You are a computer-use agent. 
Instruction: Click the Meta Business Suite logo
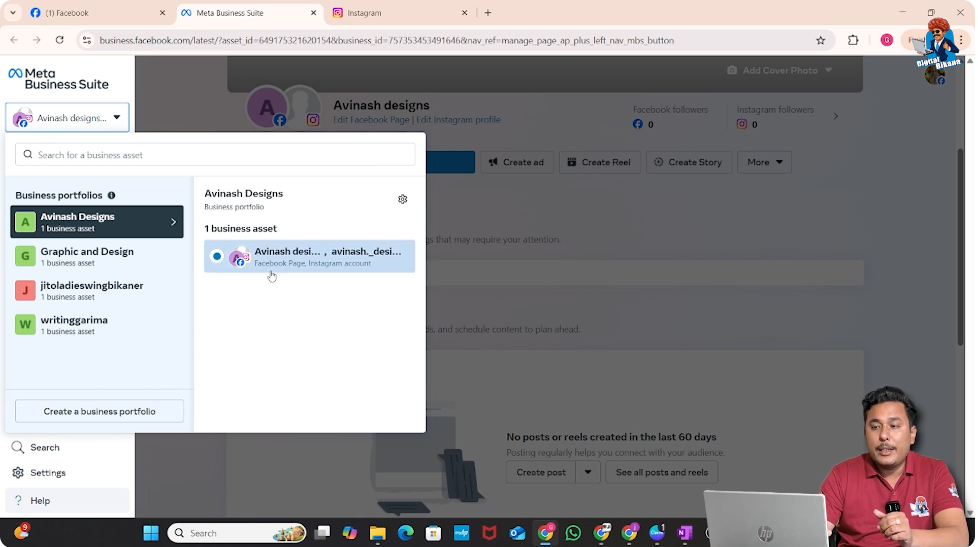[58, 79]
